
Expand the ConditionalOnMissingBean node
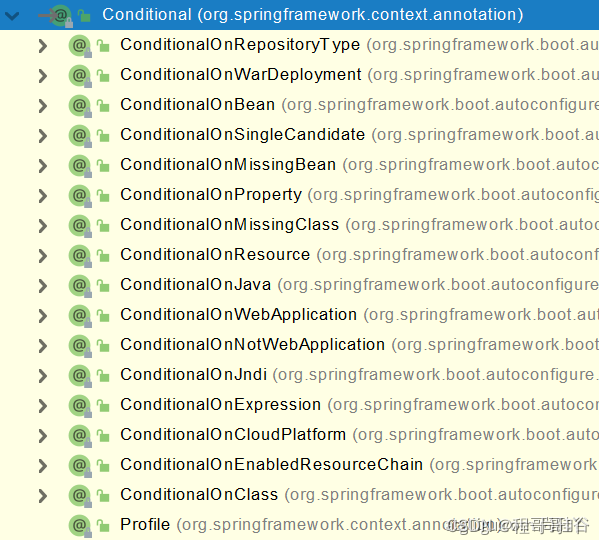click(43, 166)
